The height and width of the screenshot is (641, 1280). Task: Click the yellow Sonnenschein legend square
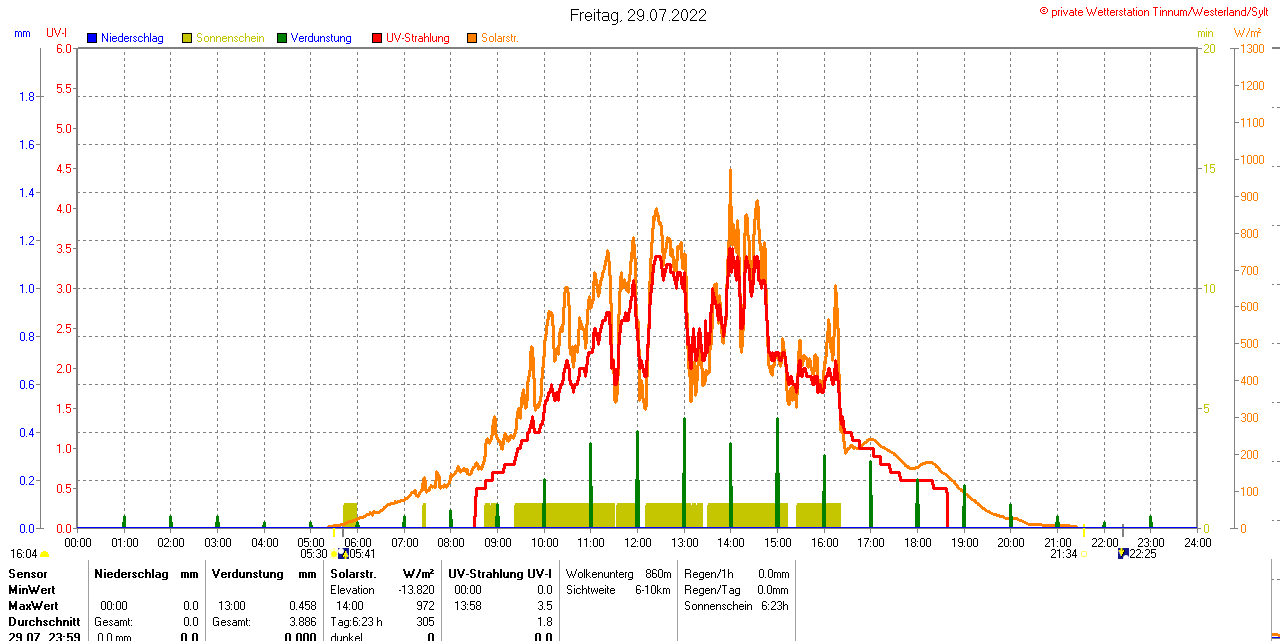tap(187, 38)
